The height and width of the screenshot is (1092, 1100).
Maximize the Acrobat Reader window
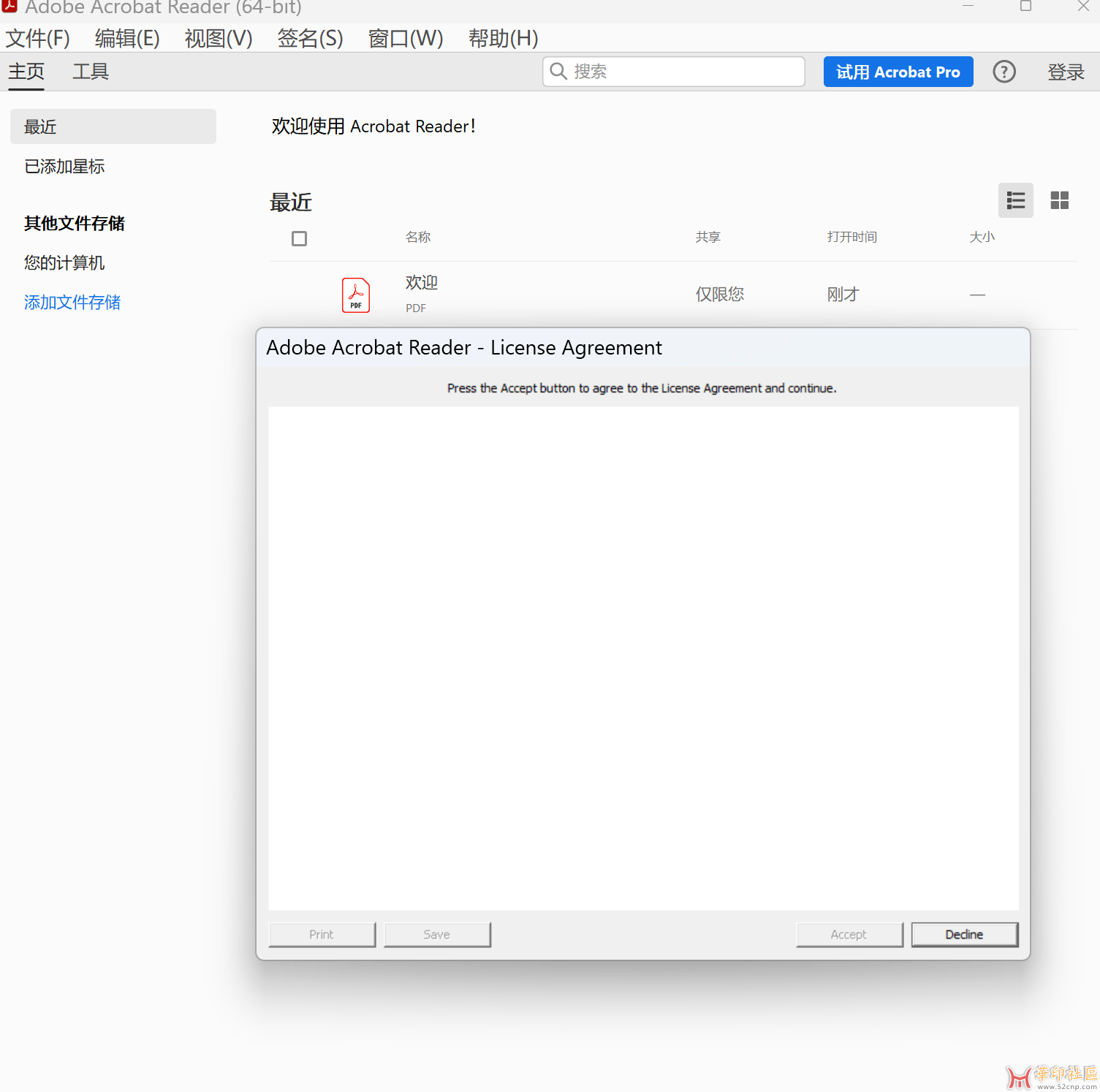1025,6
